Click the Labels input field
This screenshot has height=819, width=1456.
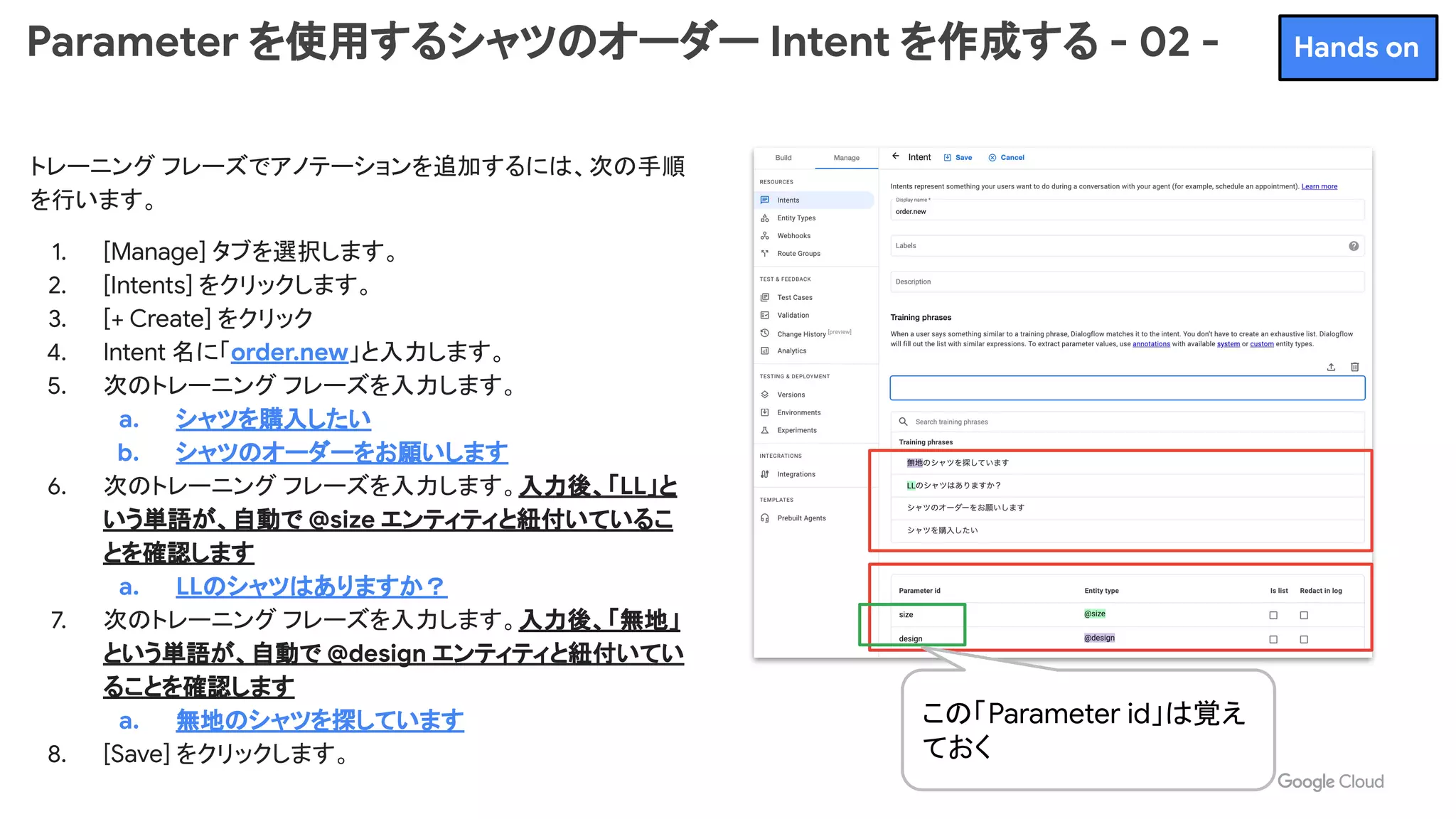[1128, 246]
